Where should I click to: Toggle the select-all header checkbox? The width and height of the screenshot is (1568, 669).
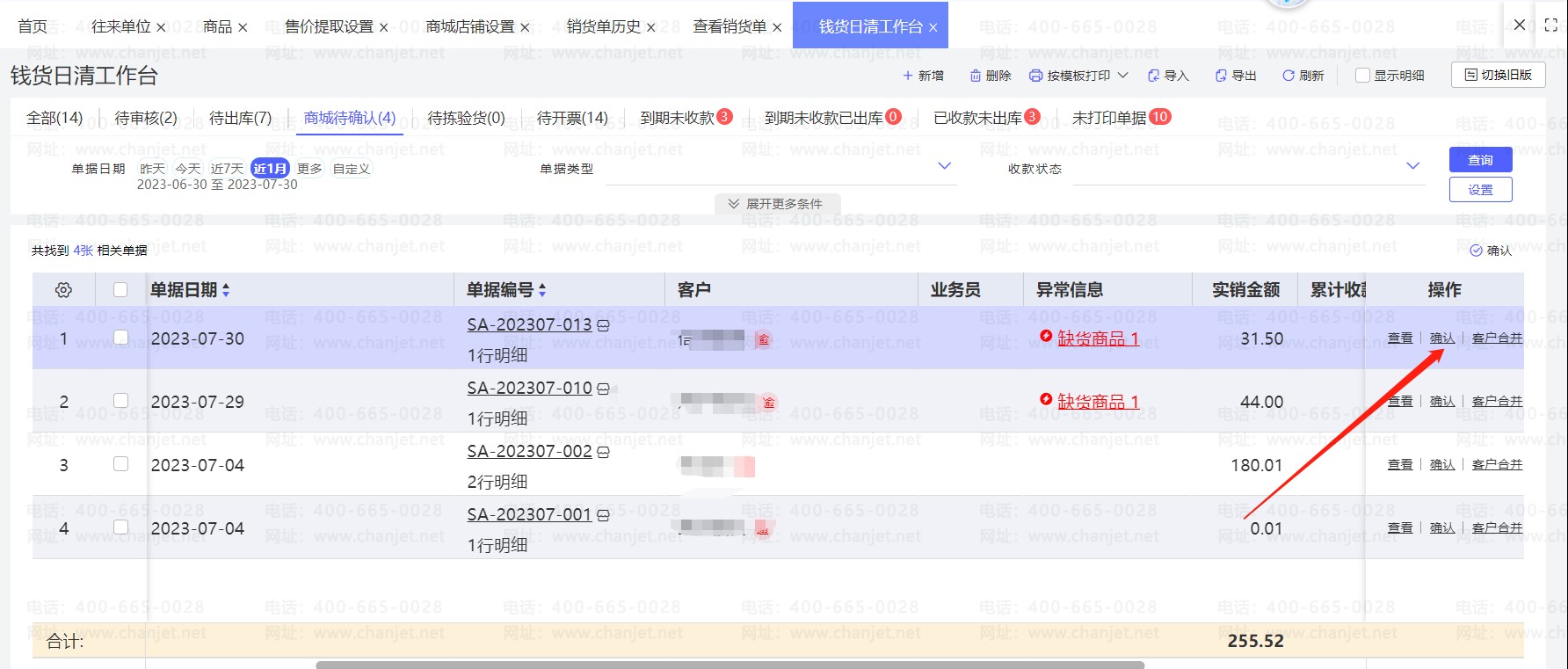point(120,289)
